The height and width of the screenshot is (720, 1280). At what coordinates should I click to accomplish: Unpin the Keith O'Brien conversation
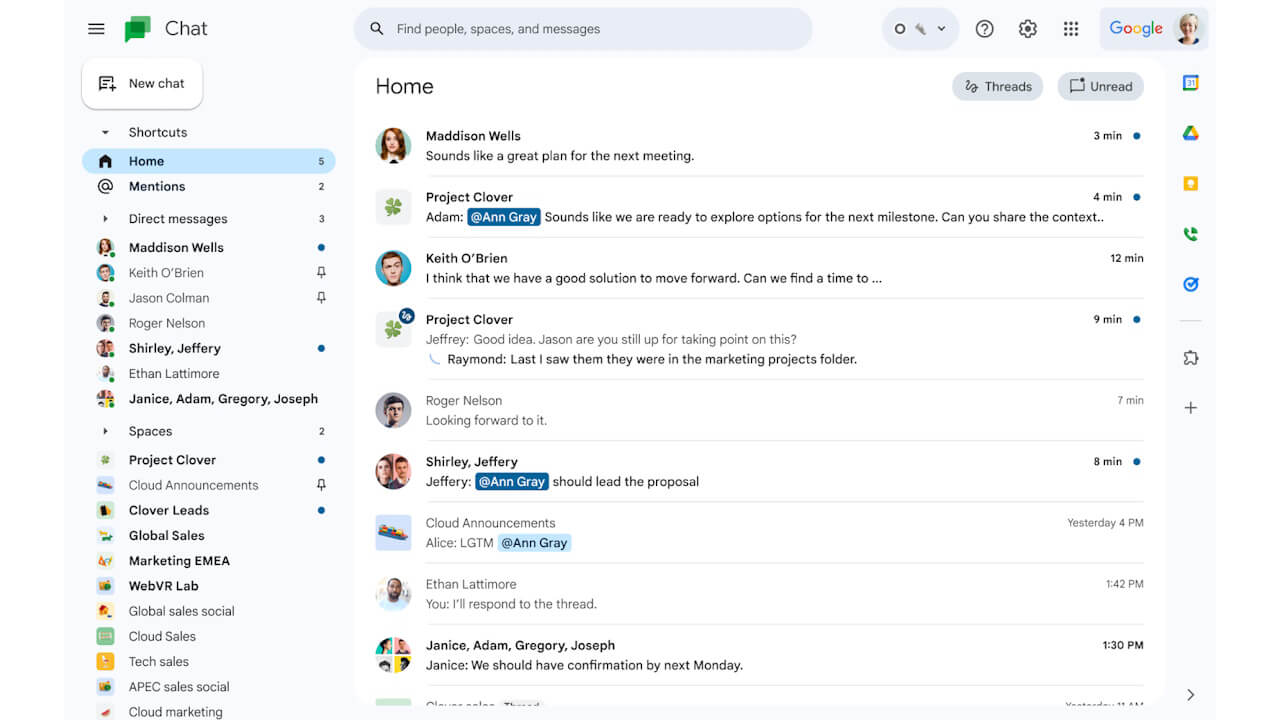point(320,272)
